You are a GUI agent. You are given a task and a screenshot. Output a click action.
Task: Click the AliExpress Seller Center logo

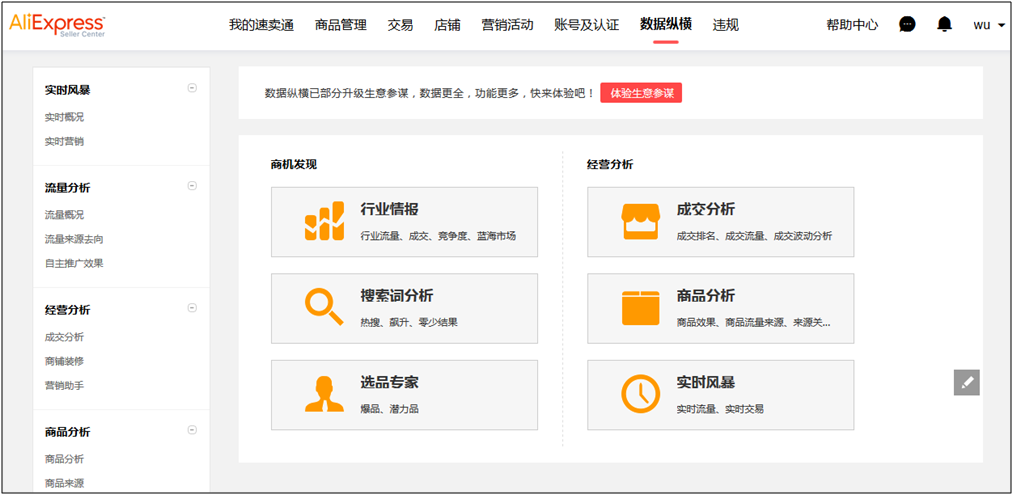point(57,24)
